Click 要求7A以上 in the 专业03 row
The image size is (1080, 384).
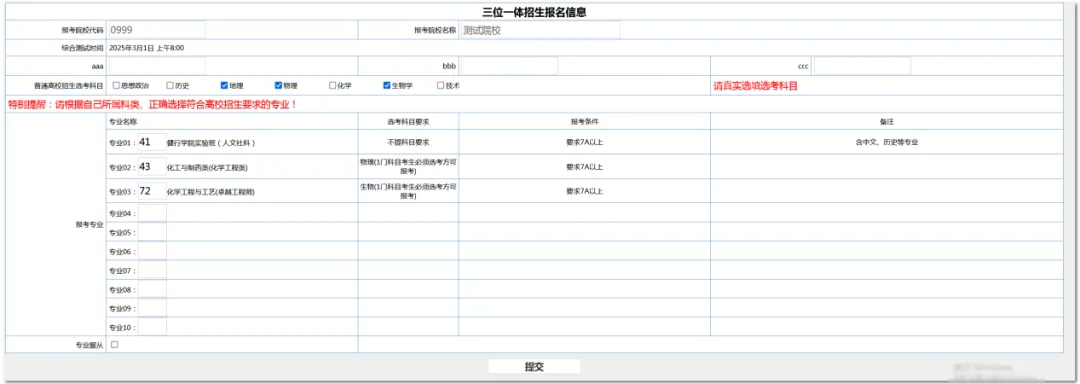(x=585, y=191)
